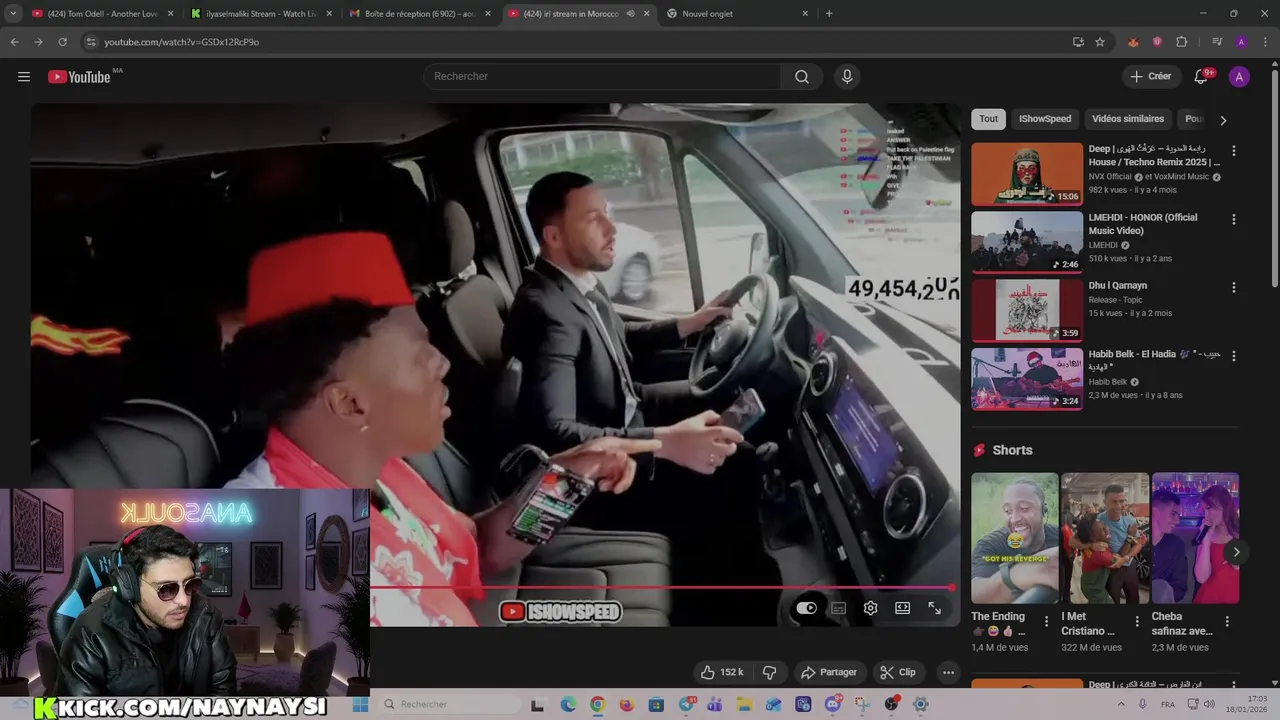This screenshot has height=720, width=1280.
Task: Open options for the Deep House remix
Action: coord(1233,151)
